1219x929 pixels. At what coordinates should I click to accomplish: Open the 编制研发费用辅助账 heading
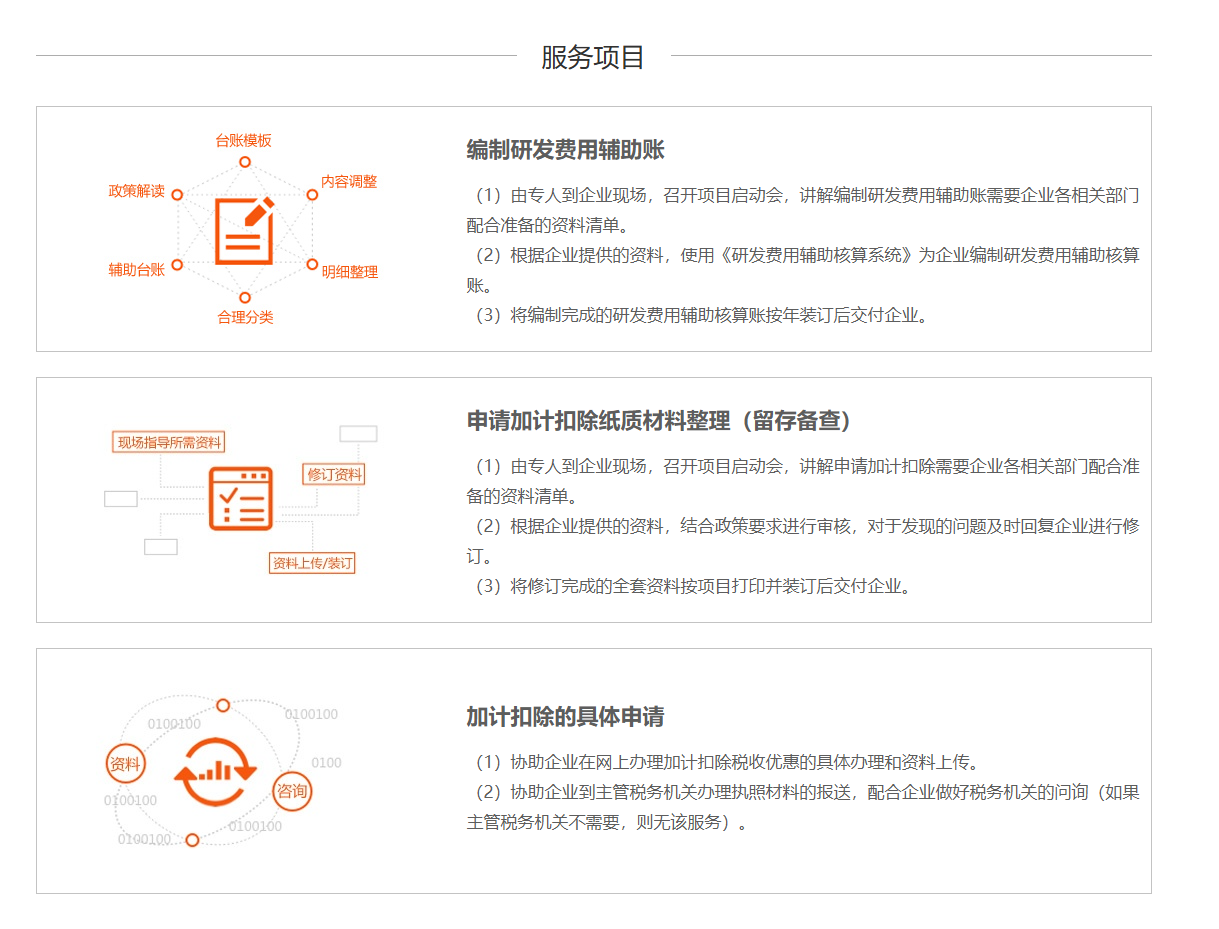565,150
